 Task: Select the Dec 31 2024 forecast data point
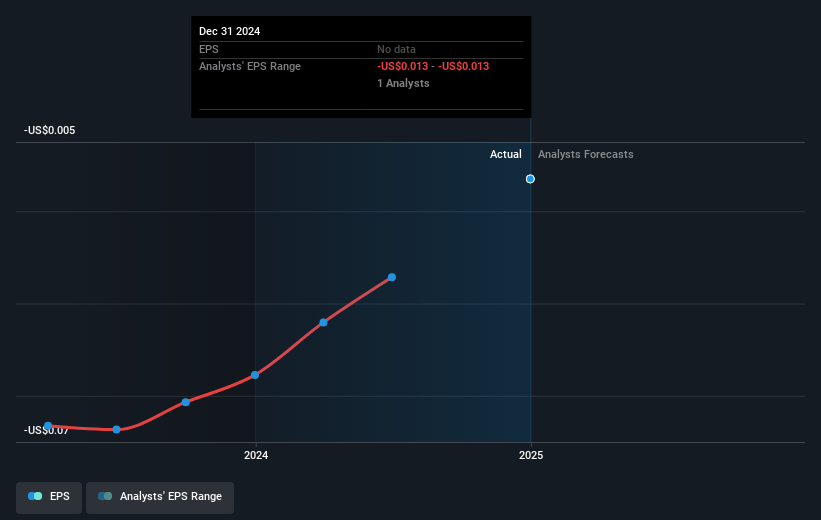(530, 179)
